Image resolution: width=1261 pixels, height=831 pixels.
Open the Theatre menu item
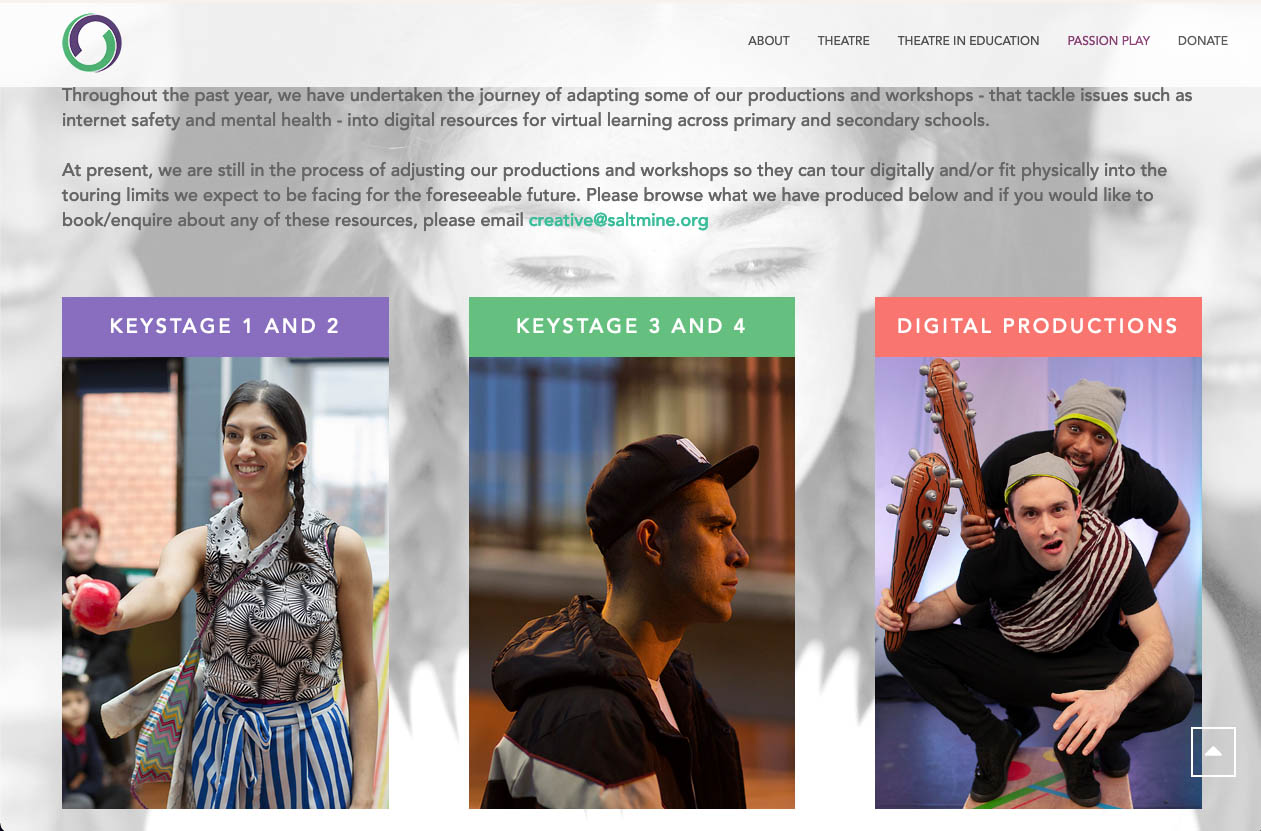point(843,41)
